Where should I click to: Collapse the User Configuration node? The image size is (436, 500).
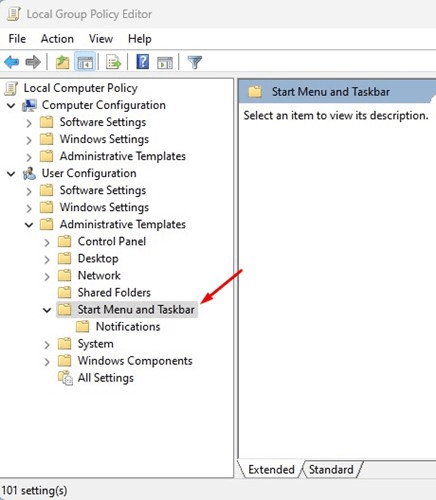[11, 174]
